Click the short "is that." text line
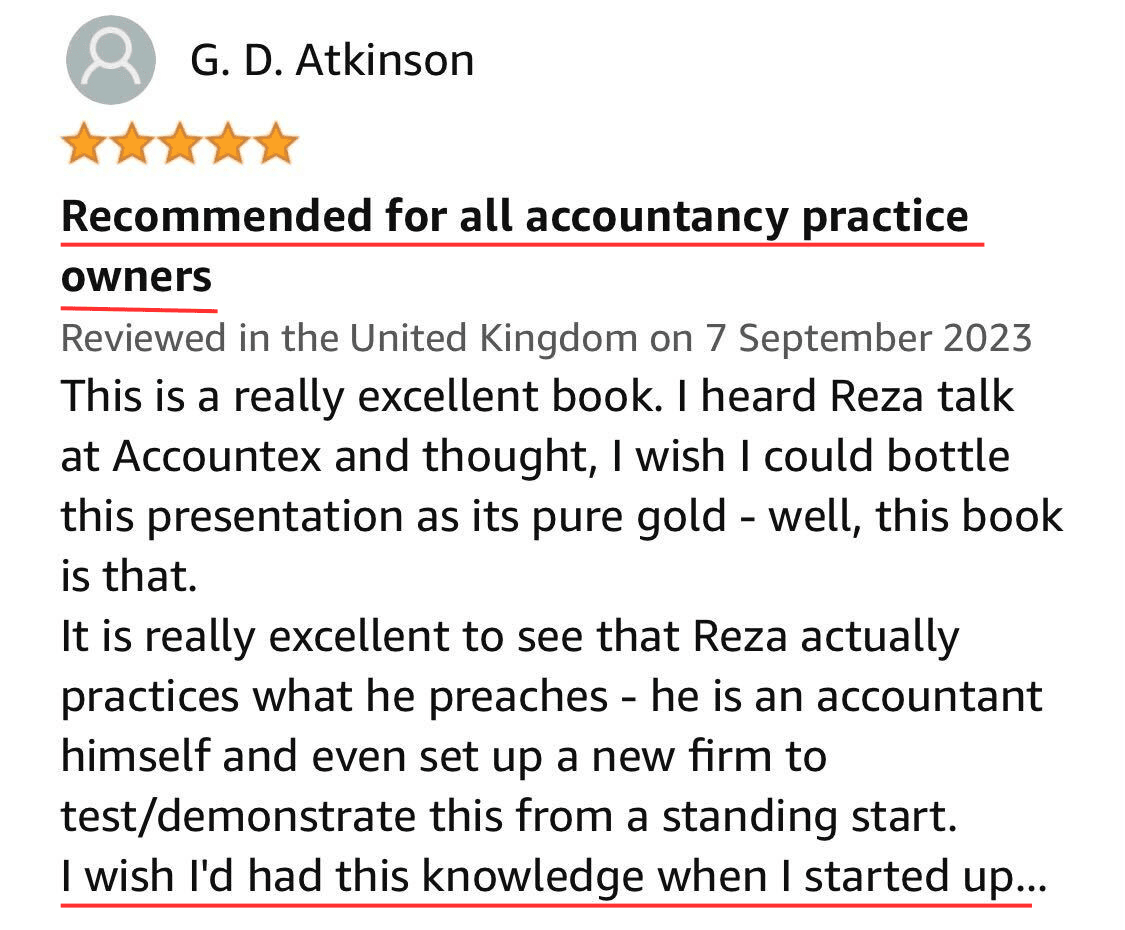The image size is (1125, 930). (x=129, y=577)
